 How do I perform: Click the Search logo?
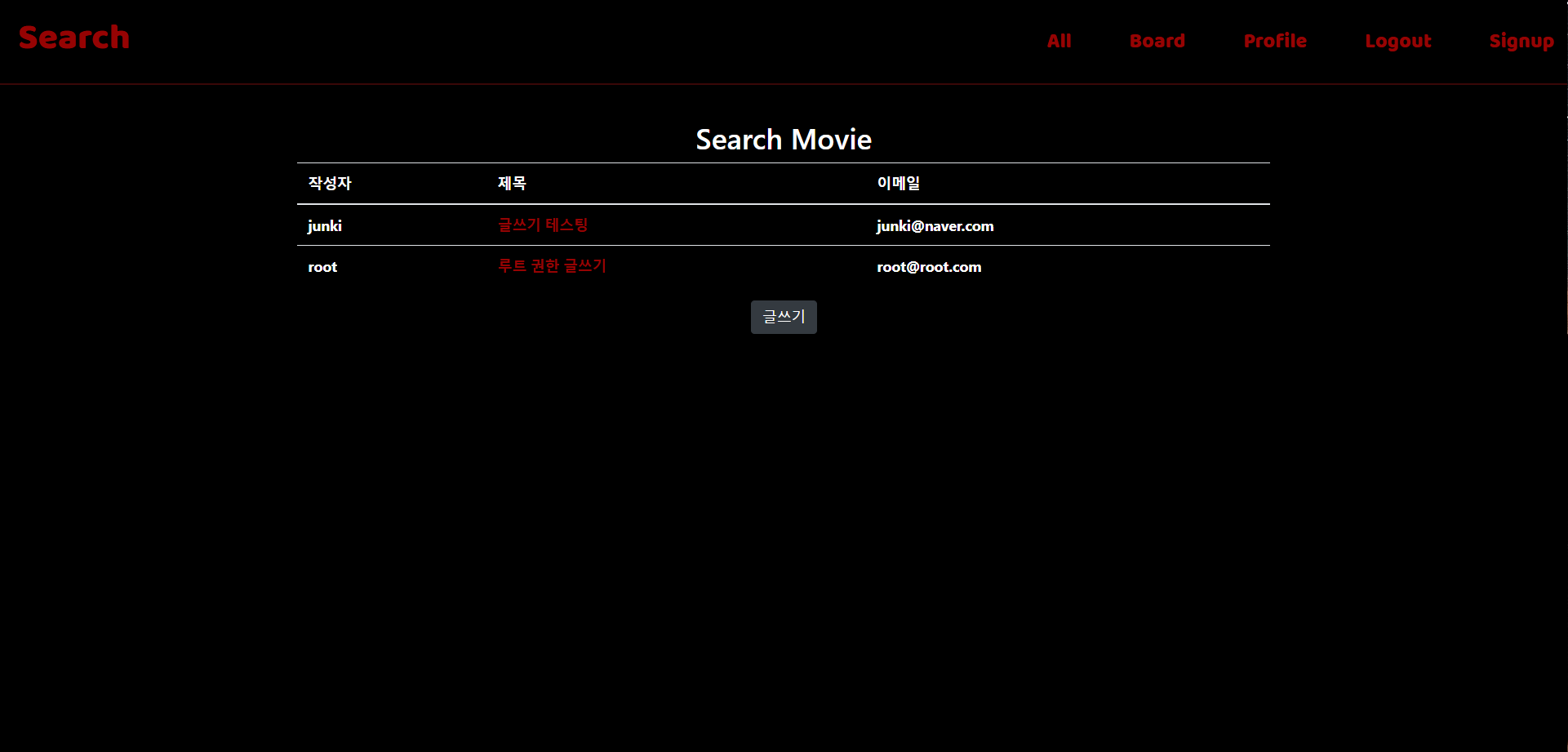[x=73, y=37]
